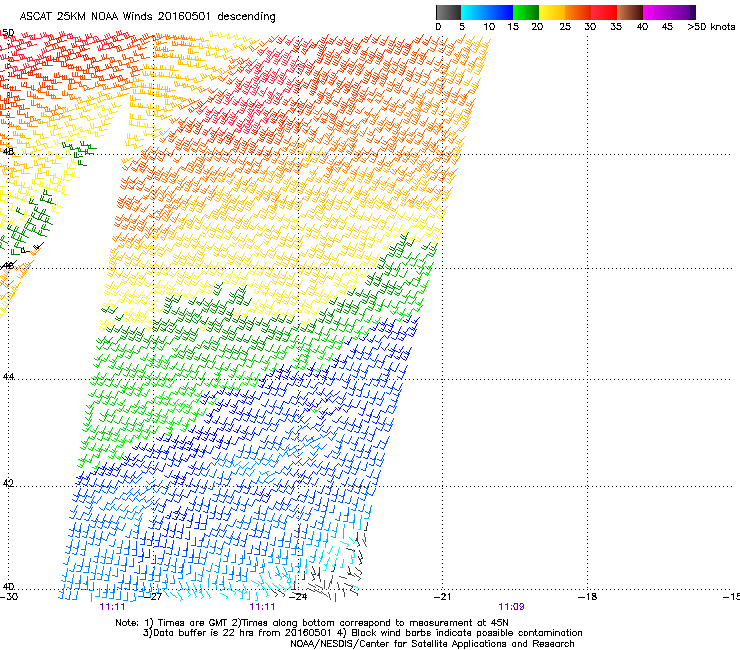The height and width of the screenshot is (650, 740).
Task: Click the orange 25-30 knots legend segment
Action: tap(578, 12)
